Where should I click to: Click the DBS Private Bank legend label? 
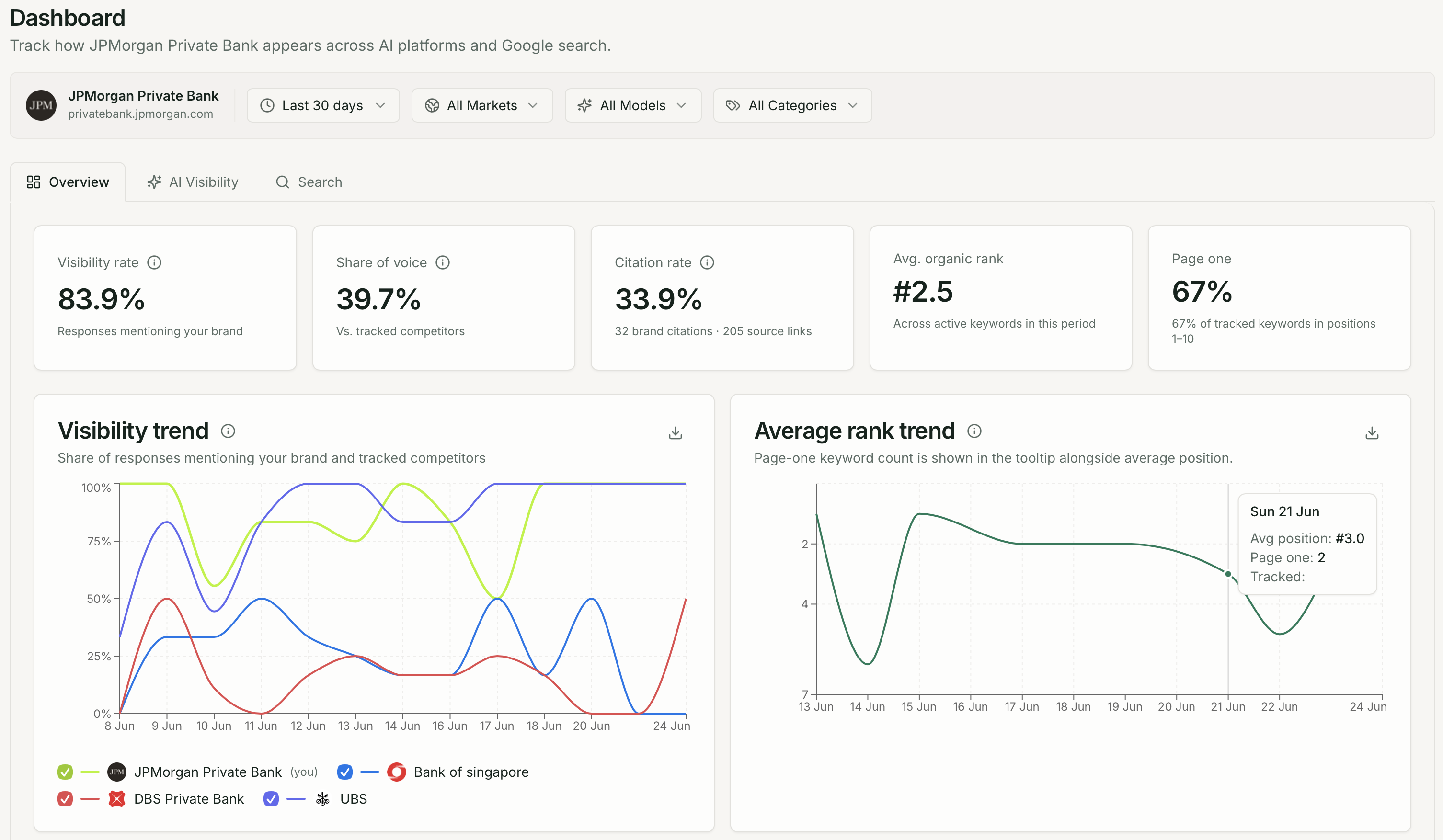tap(189, 799)
